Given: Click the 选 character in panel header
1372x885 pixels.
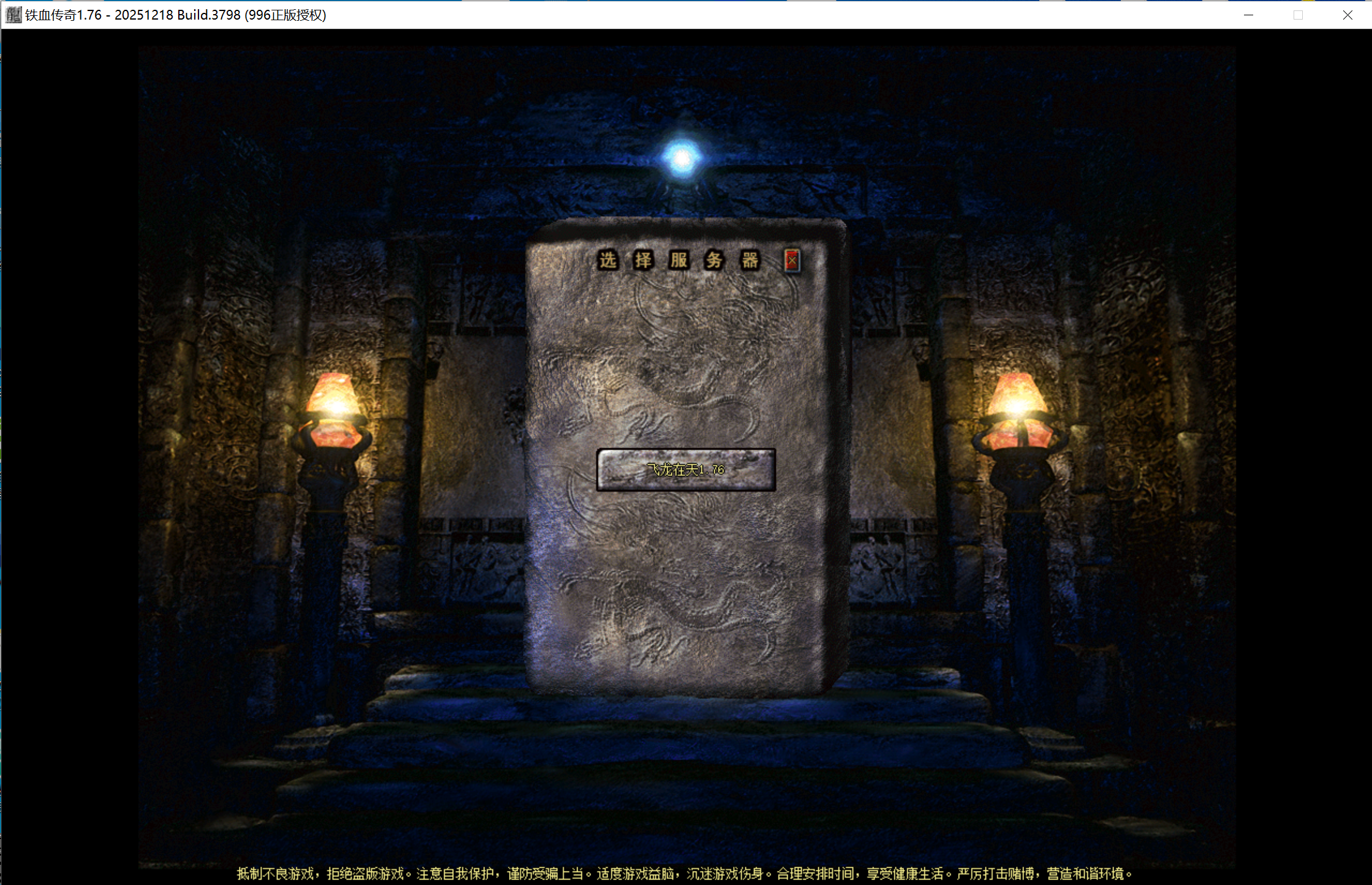Looking at the screenshot, I should [x=608, y=260].
